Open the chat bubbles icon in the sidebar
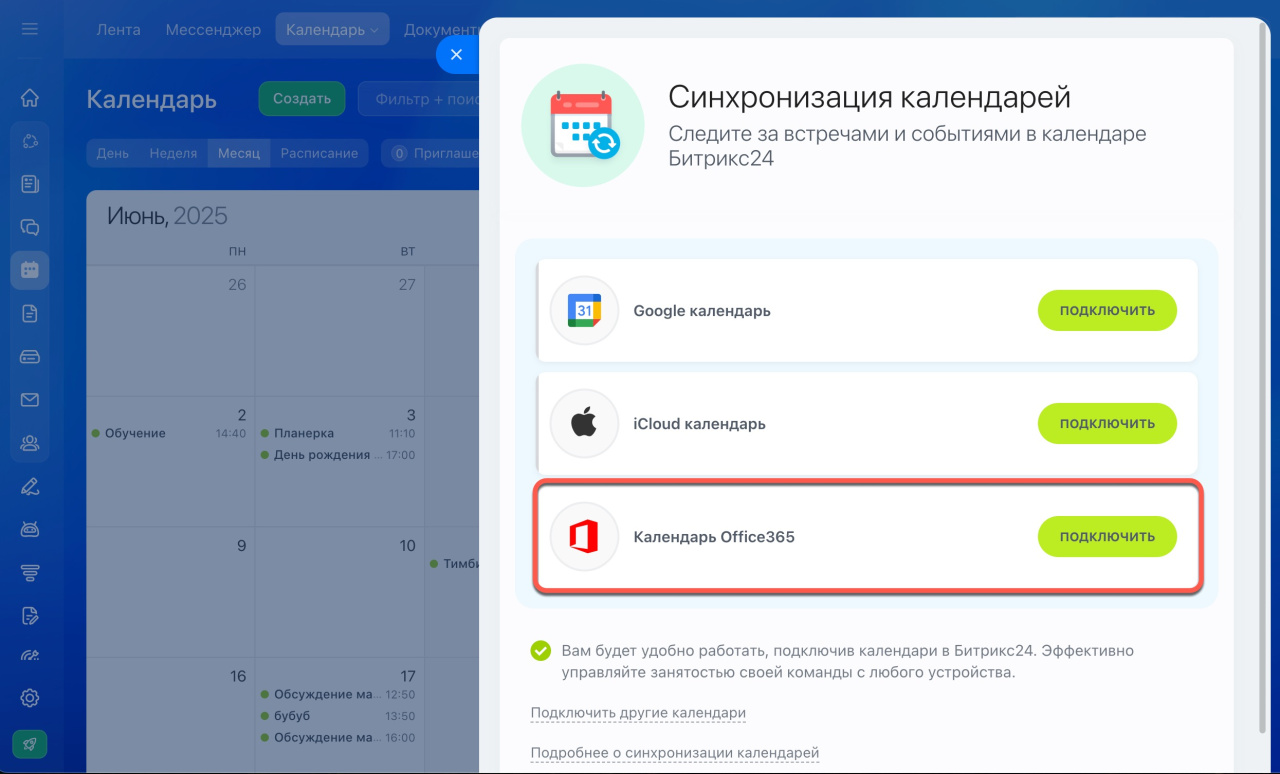Image resolution: width=1280 pixels, height=774 pixels. pos(30,227)
